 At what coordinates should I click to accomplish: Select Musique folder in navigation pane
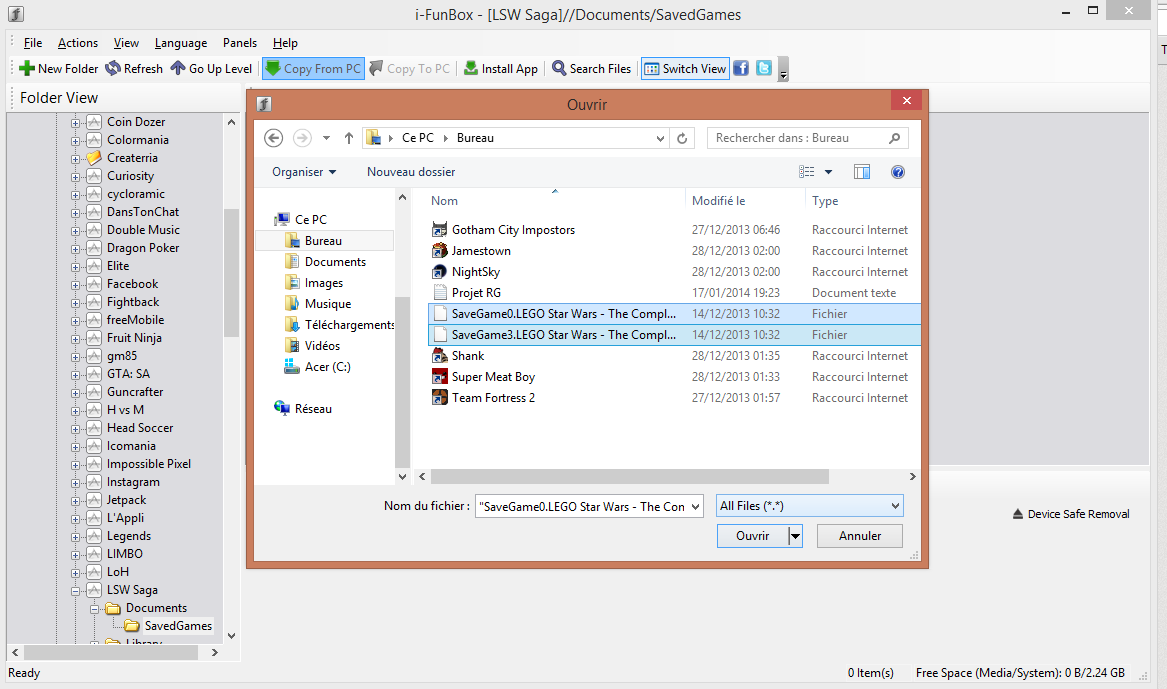pyautogui.click(x=327, y=304)
